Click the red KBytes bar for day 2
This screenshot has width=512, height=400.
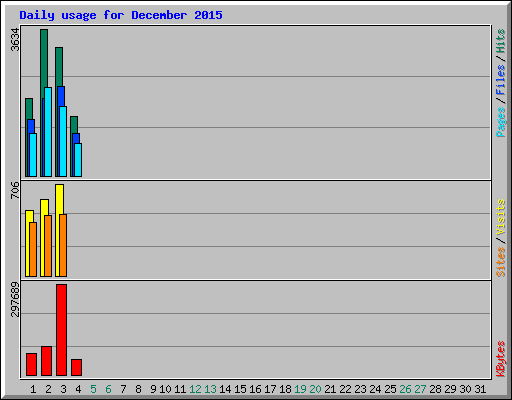[46, 361]
